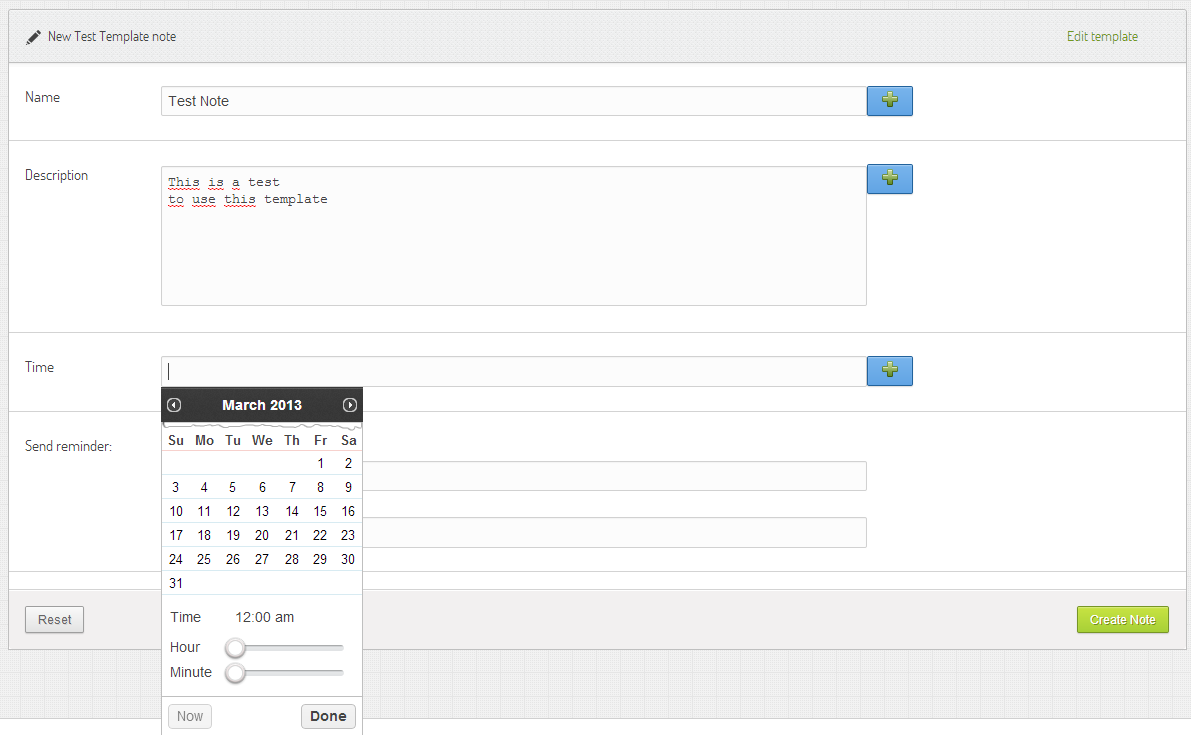
Task: Click the green plus icon beside Time field
Action: tap(889, 371)
